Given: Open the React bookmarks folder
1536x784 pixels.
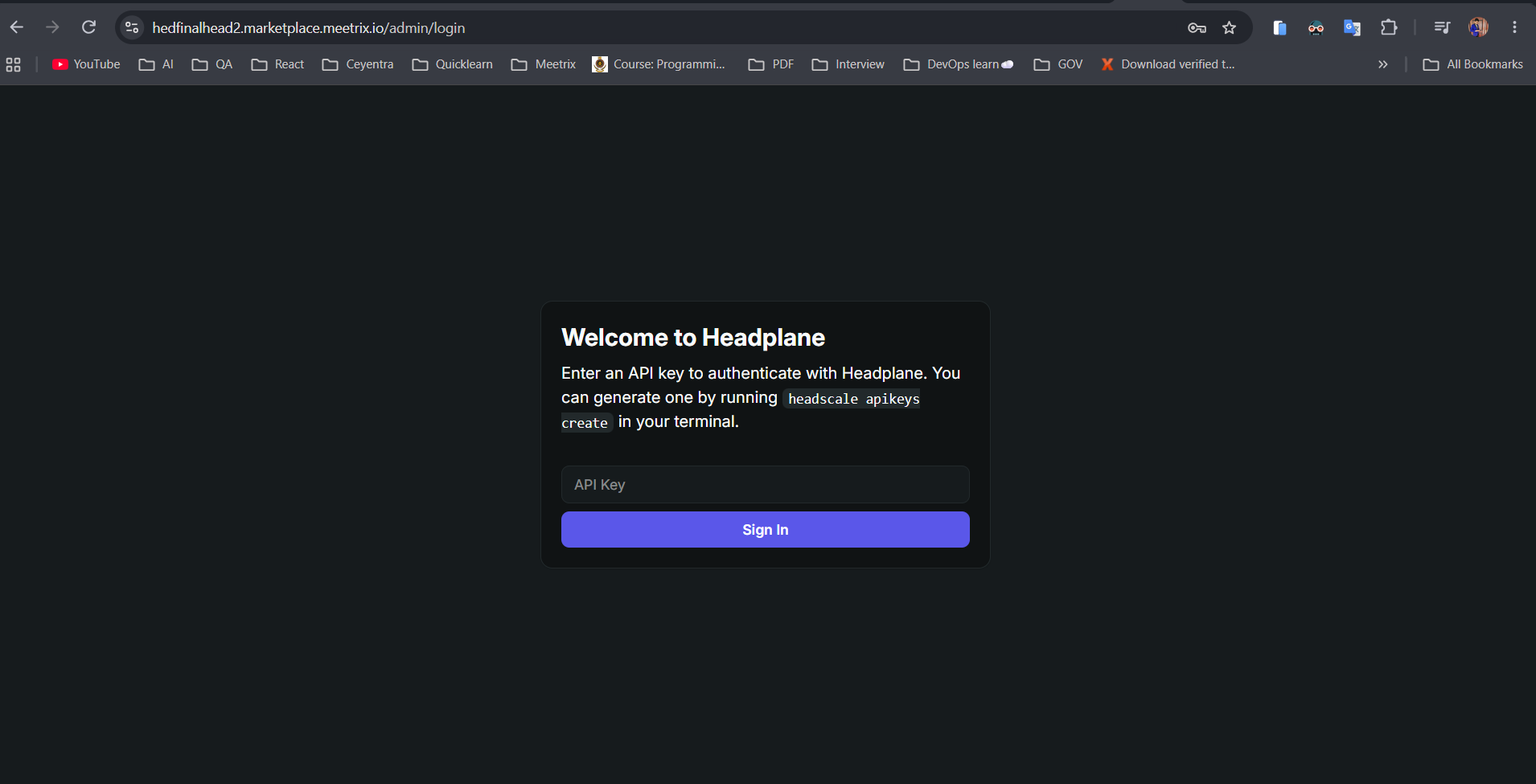Looking at the screenshot, I should point(277,64).
